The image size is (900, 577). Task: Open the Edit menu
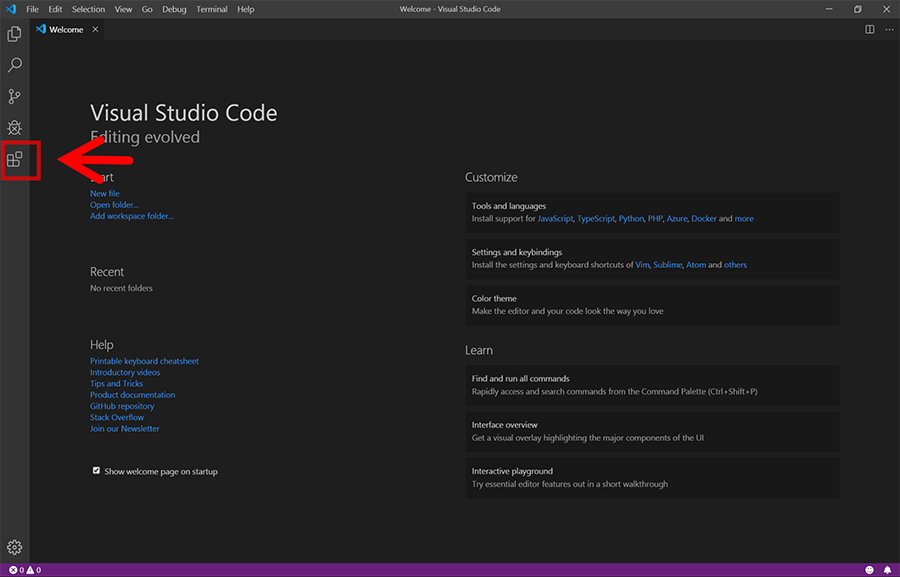(55, 9)
